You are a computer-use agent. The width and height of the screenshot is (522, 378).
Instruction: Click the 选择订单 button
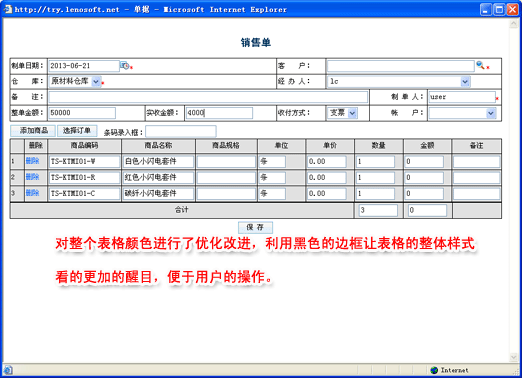[x=77, y=131]
